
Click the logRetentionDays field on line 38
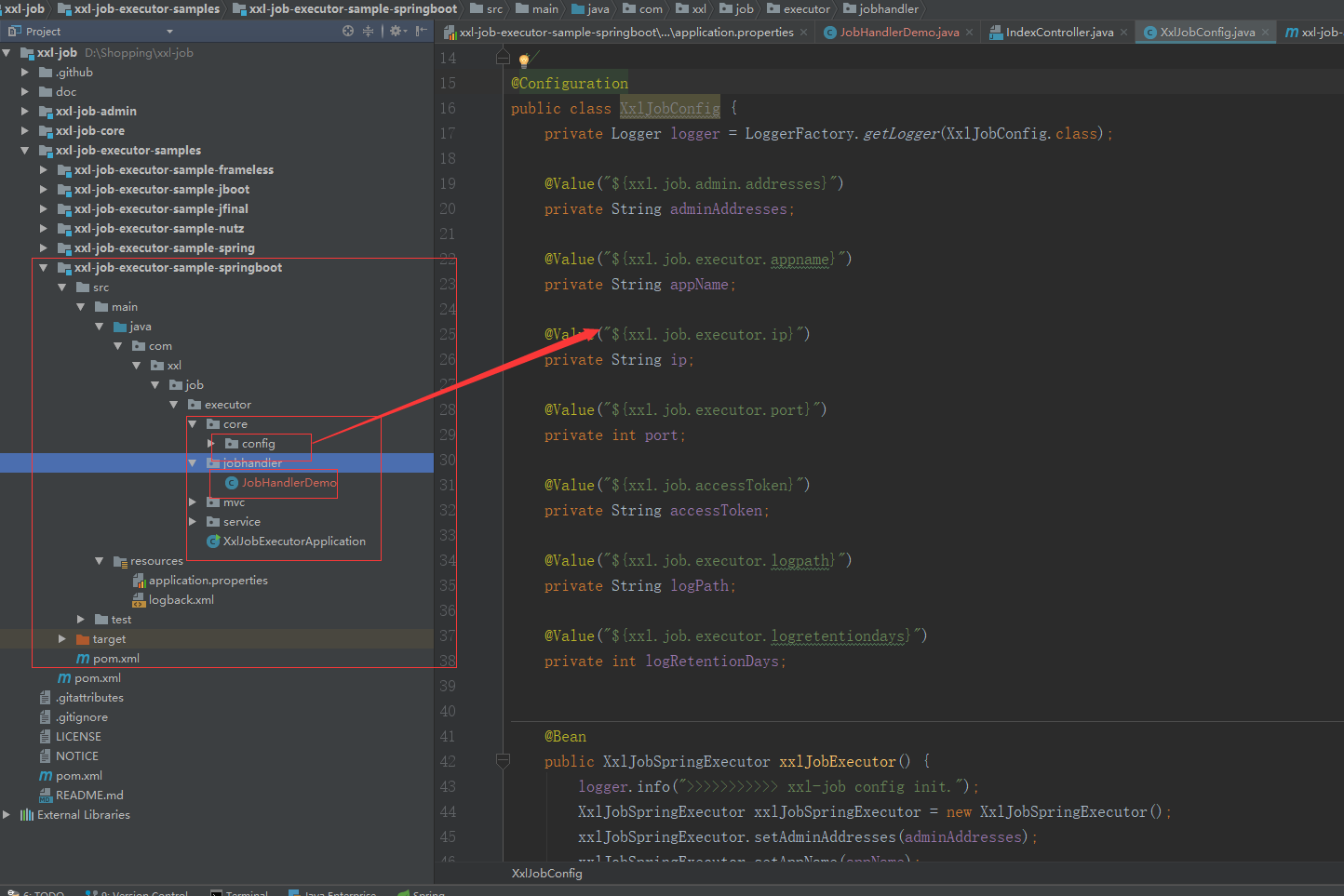click(x=712, y=662)
